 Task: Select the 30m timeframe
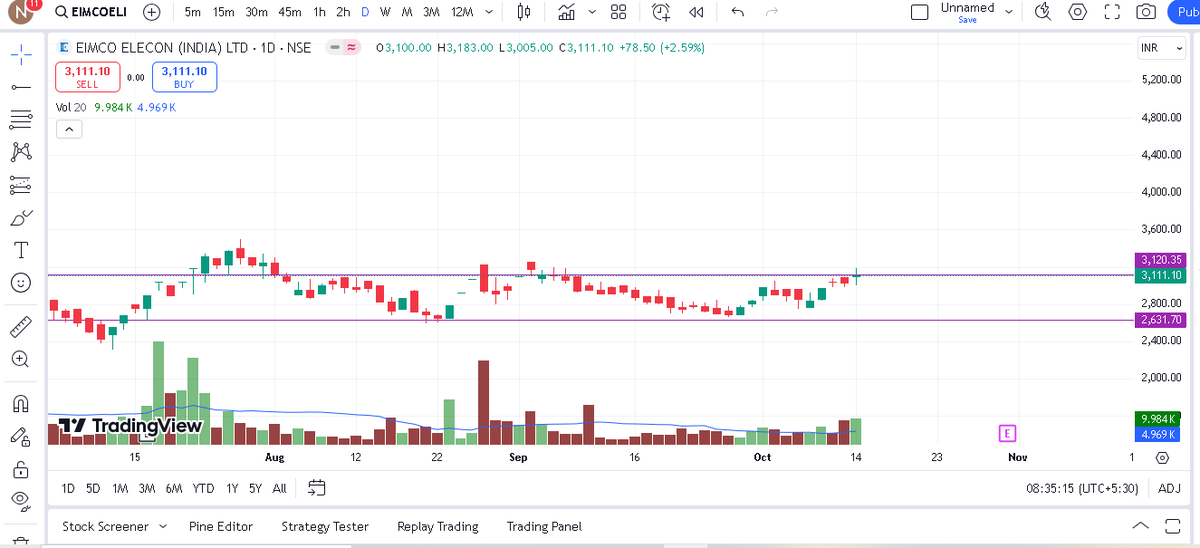click(257, 13)
